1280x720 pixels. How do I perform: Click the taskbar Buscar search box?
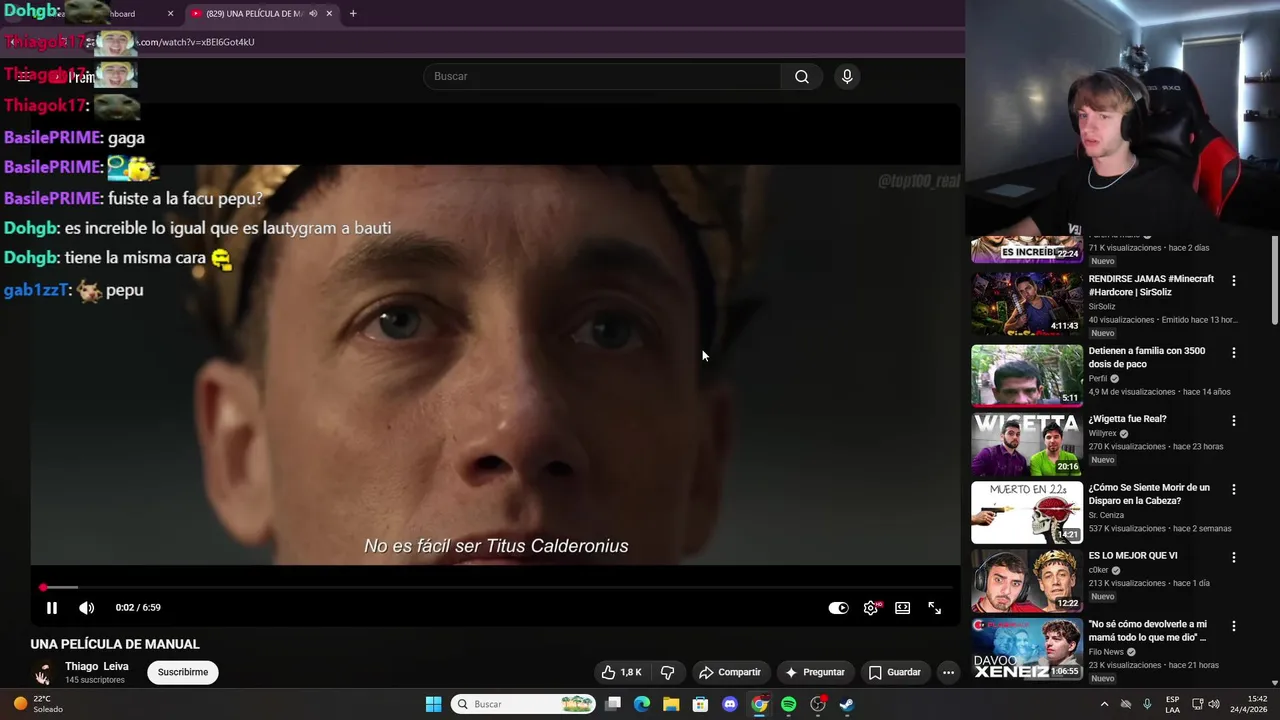click(x=525, y=704)
